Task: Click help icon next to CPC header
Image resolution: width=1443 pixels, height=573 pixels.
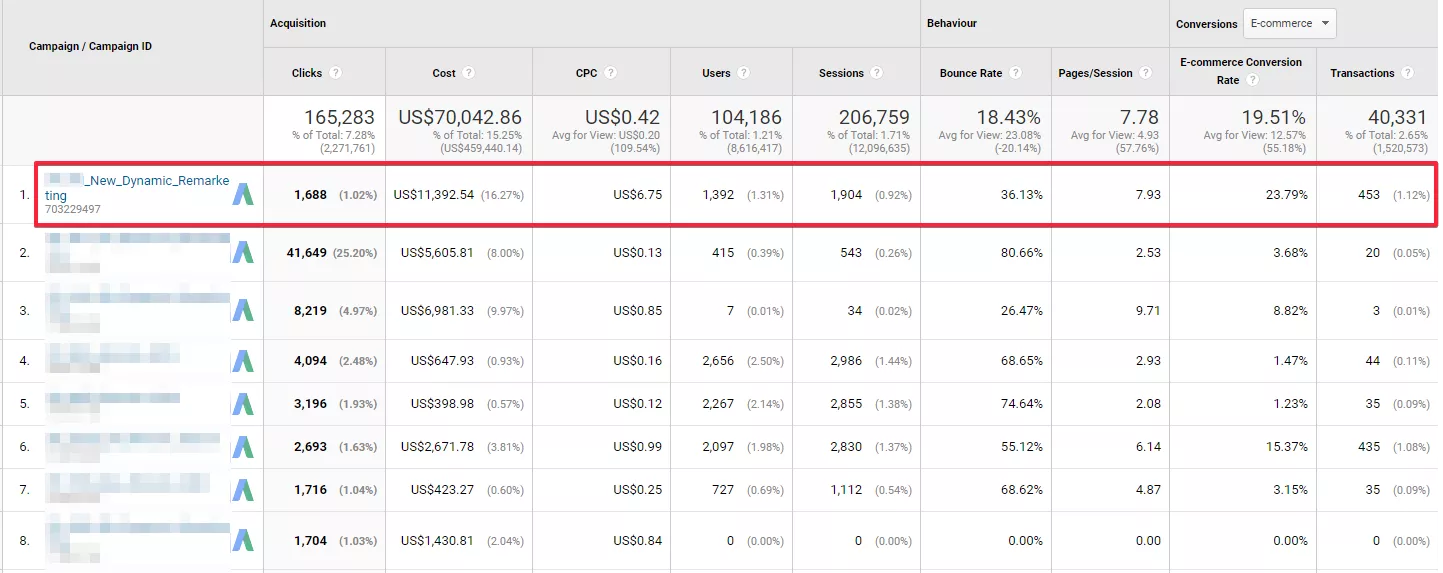Action: click(x=611, y=73)
